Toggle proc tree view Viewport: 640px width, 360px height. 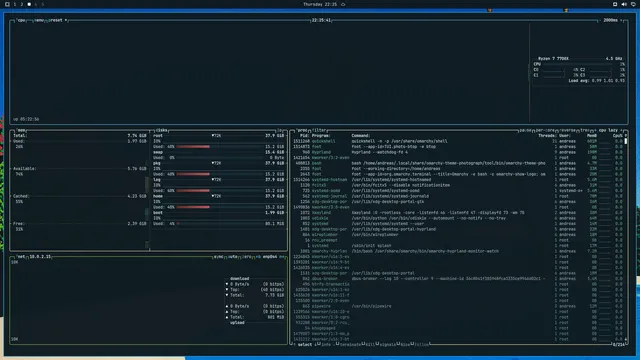pos(585,130)
